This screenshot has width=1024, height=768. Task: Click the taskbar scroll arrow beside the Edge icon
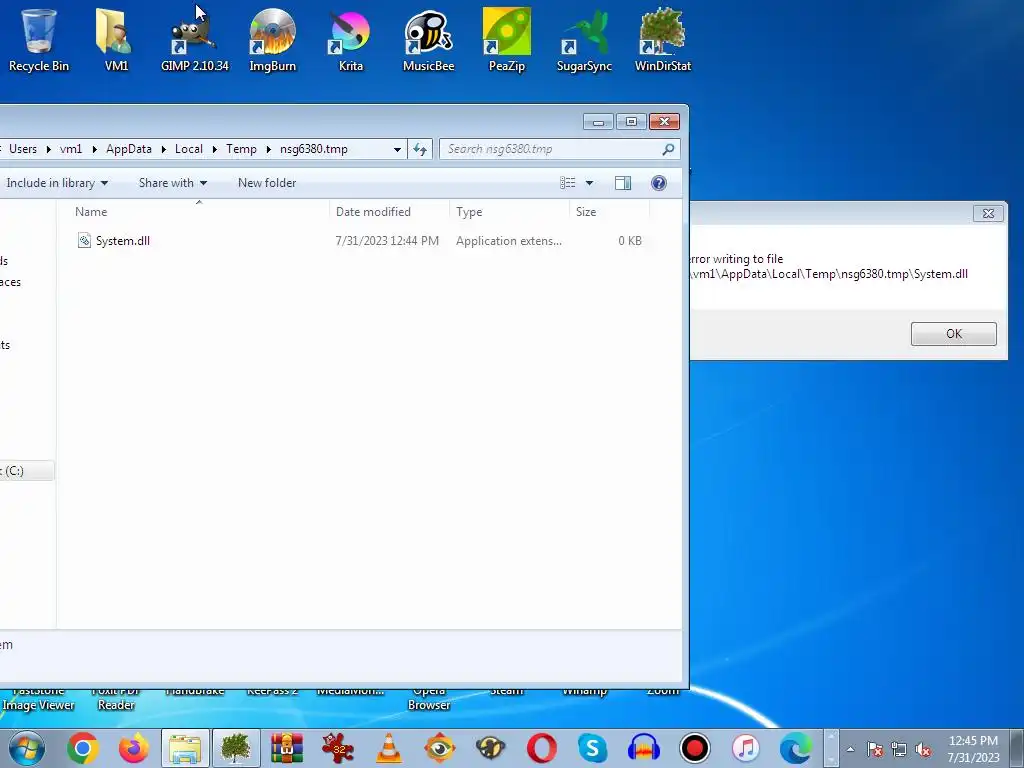pyautogui.click(x=831, y=748)
